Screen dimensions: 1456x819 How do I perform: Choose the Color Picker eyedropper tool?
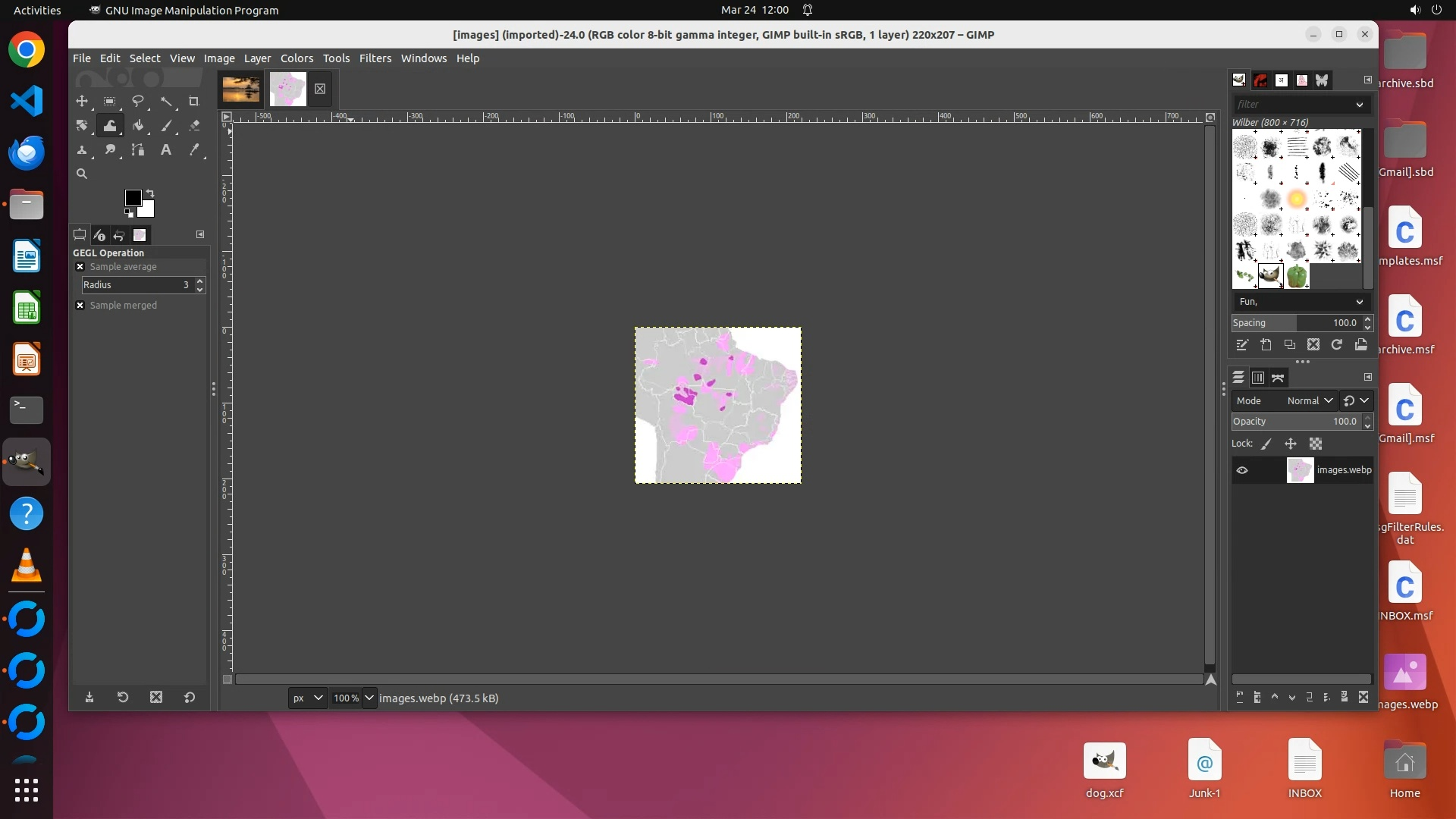click(x=194, y=150)
